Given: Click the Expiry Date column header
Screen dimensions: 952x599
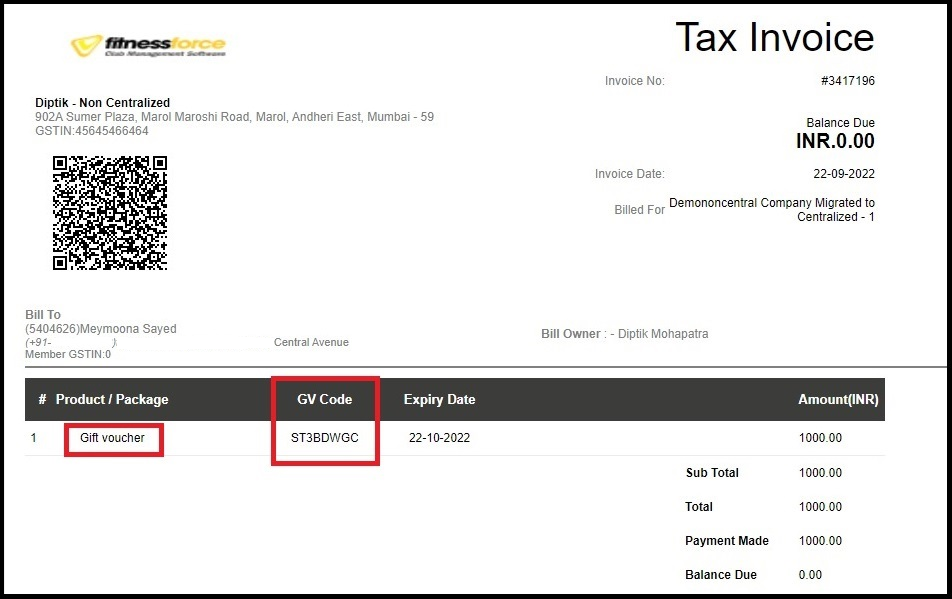Looking at the screenshot, I should 439,399.
